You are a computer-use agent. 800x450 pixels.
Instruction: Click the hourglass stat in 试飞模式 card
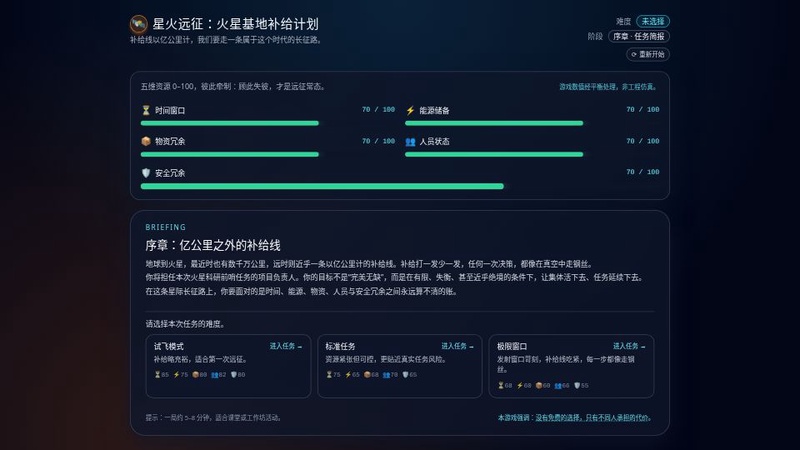click(162, 374)
